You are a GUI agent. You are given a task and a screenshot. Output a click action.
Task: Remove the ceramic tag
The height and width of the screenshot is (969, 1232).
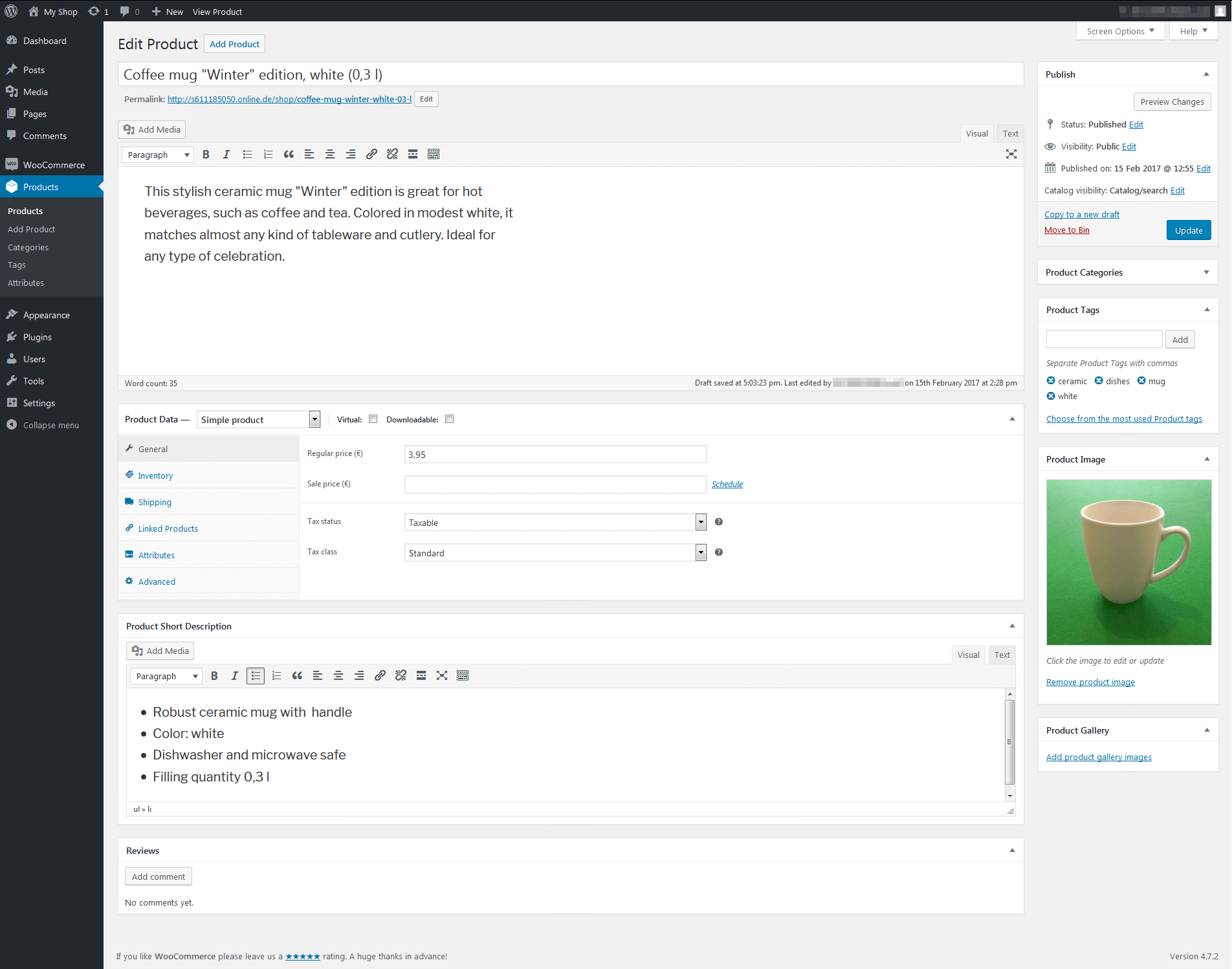tap(1051, 381)
